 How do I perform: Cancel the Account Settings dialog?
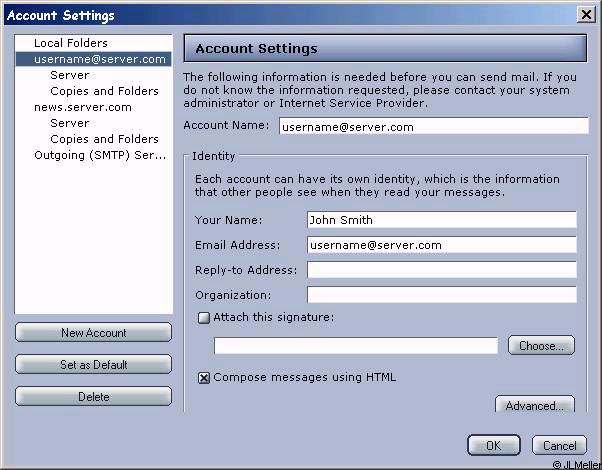pyautogui.click(x=559, y=445)
